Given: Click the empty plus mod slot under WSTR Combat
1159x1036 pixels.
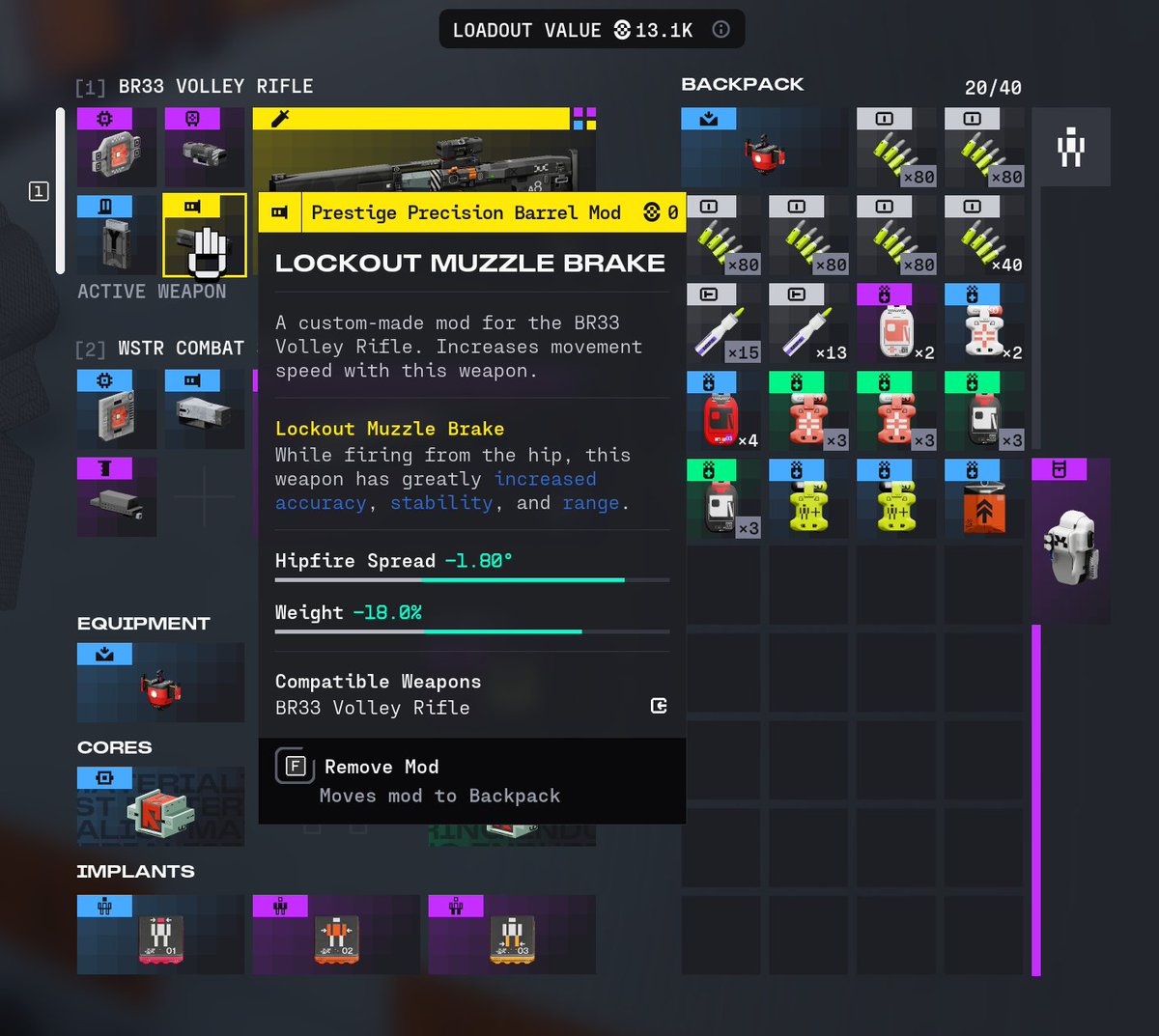Looking at the screenshot, I should coord(204,497).
